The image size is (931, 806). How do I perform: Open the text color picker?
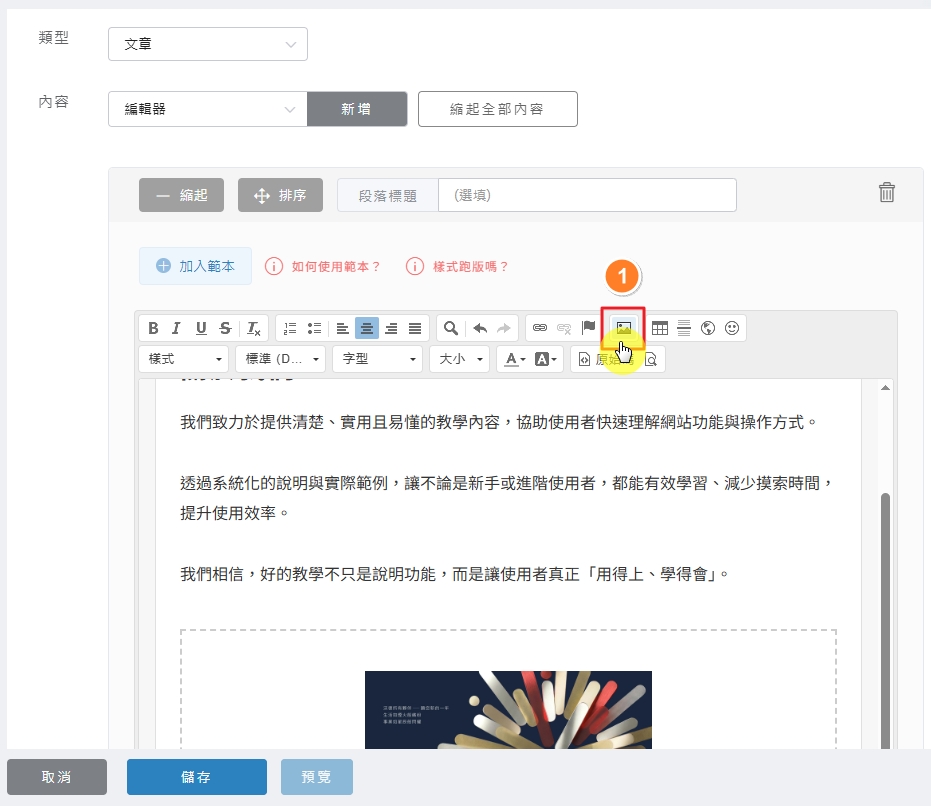tap(514, 359)
